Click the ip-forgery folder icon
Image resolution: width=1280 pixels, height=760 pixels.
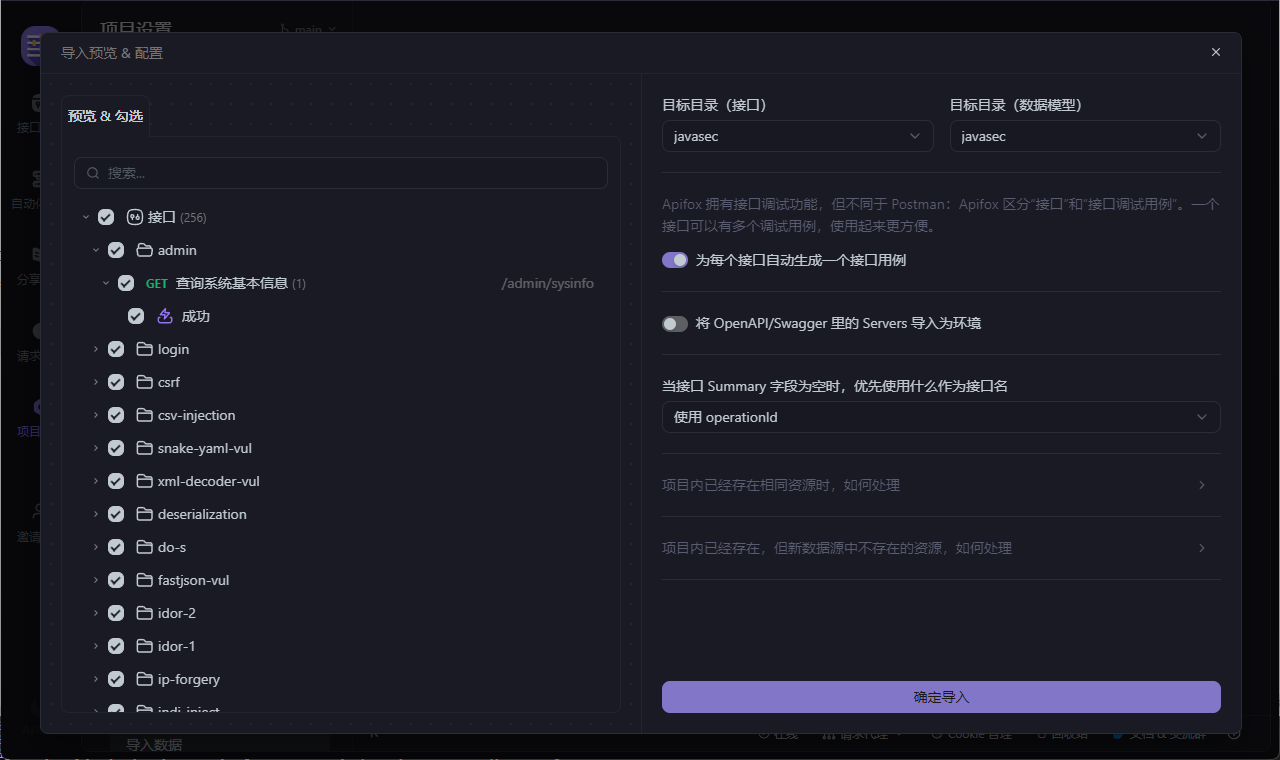[144, 679]
